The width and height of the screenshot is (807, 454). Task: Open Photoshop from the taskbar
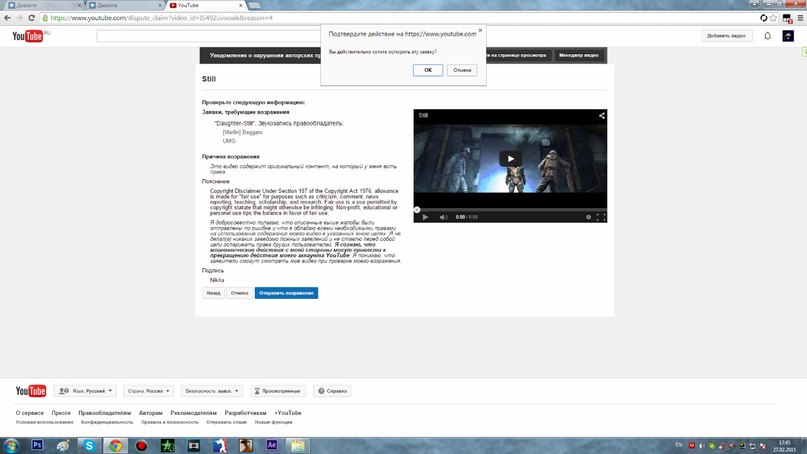click(37, 445)
